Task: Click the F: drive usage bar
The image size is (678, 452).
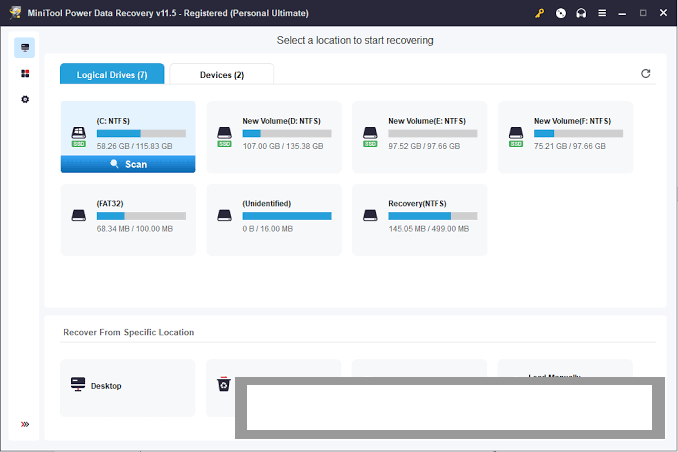Action: click(x=579, y=133)
